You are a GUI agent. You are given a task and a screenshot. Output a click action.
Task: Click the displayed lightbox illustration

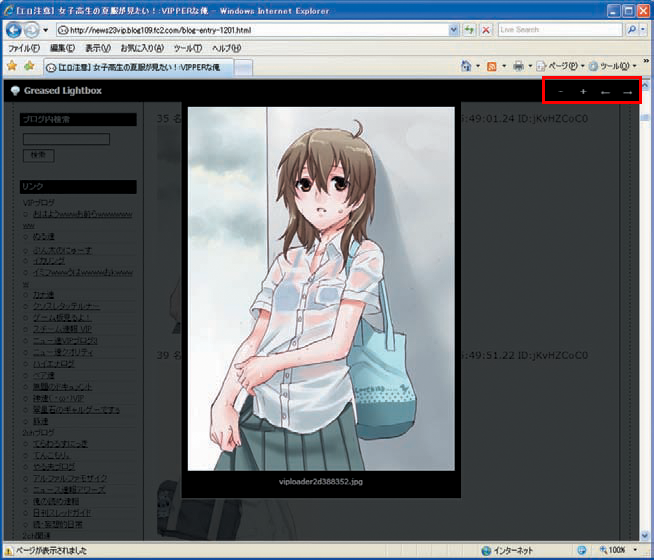pos(321,289)
